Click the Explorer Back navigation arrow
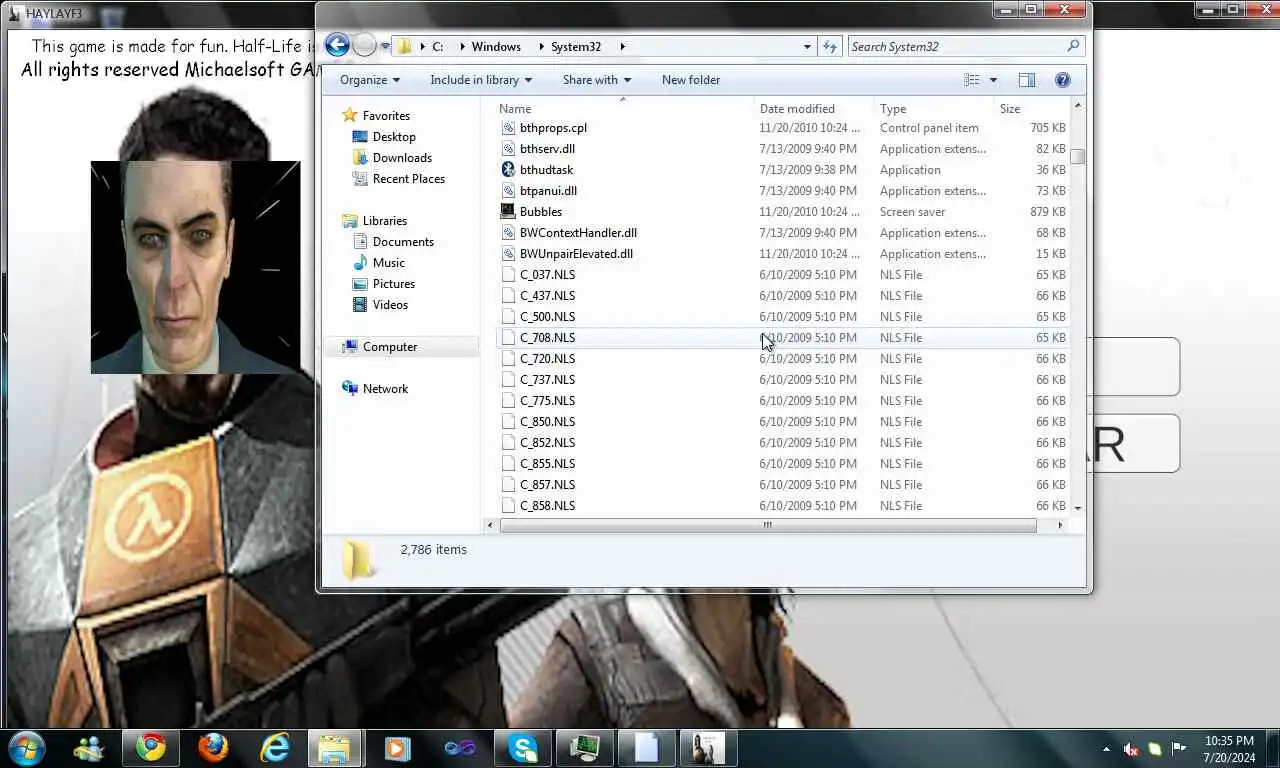Image resolution: width=1280 pixels, height=768 pixels. coord(337,45)
